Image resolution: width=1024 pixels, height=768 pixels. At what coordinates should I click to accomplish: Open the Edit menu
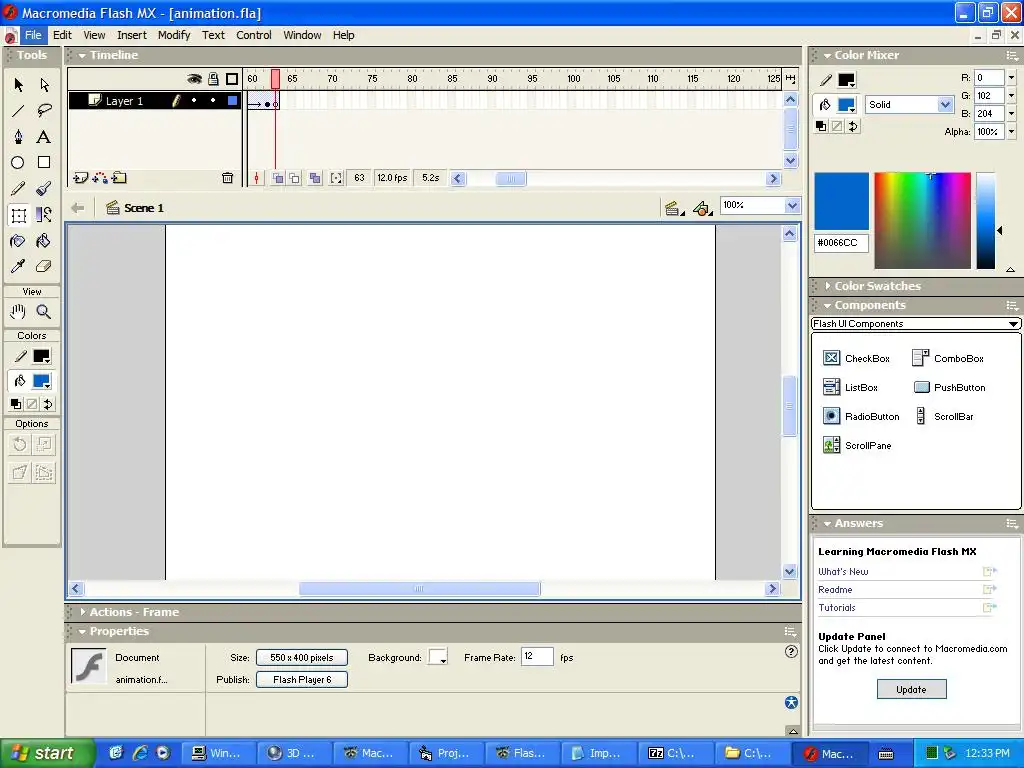(x=62, y=35)
